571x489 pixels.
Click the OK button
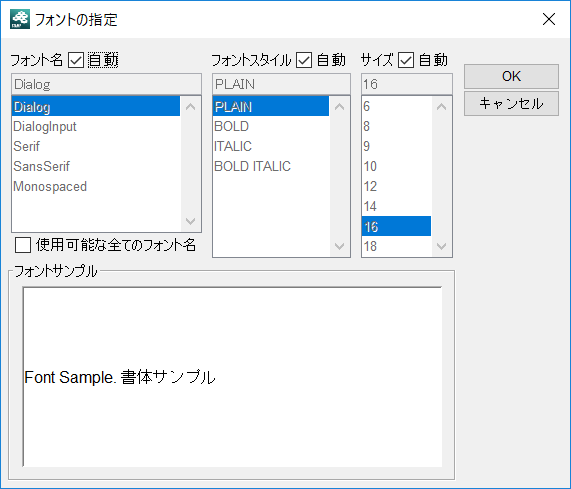point(511,76)
